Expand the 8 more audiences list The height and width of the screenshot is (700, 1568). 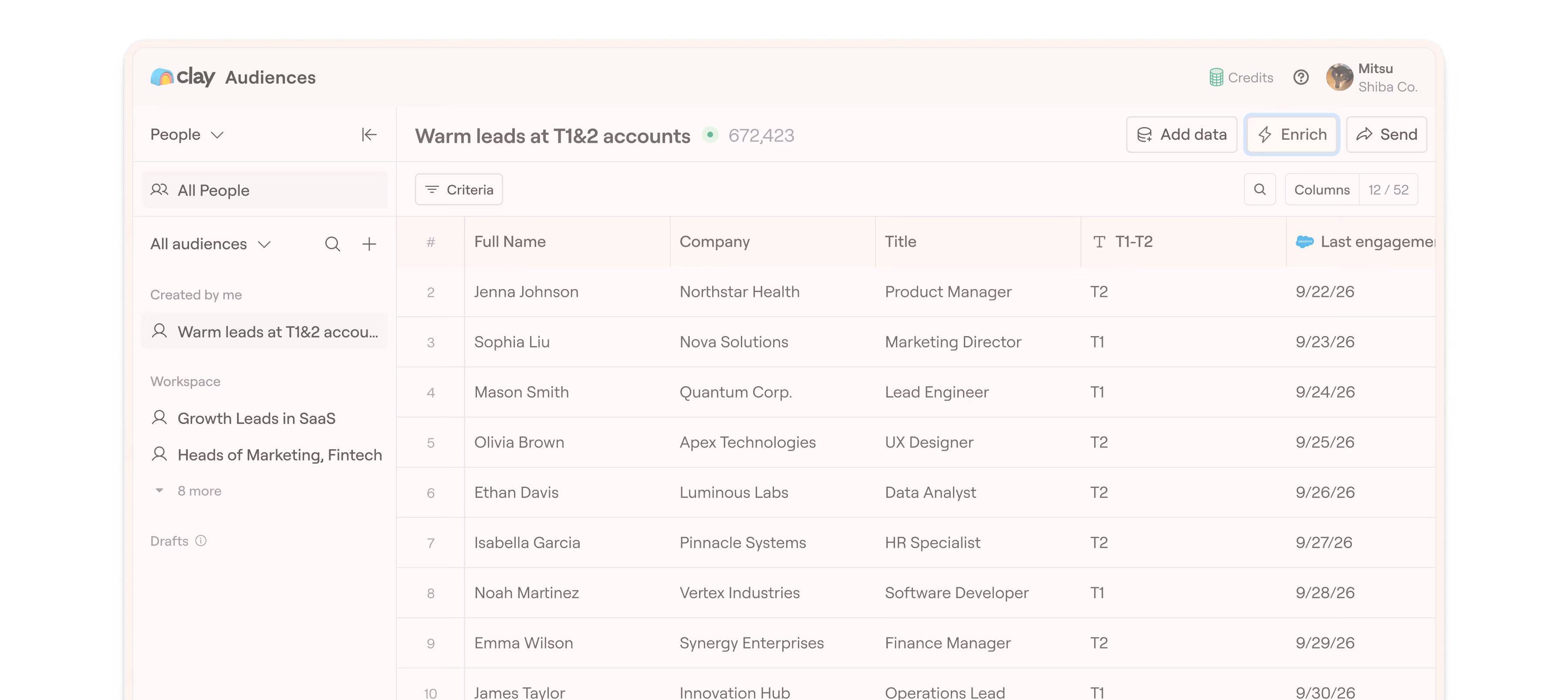188,491
